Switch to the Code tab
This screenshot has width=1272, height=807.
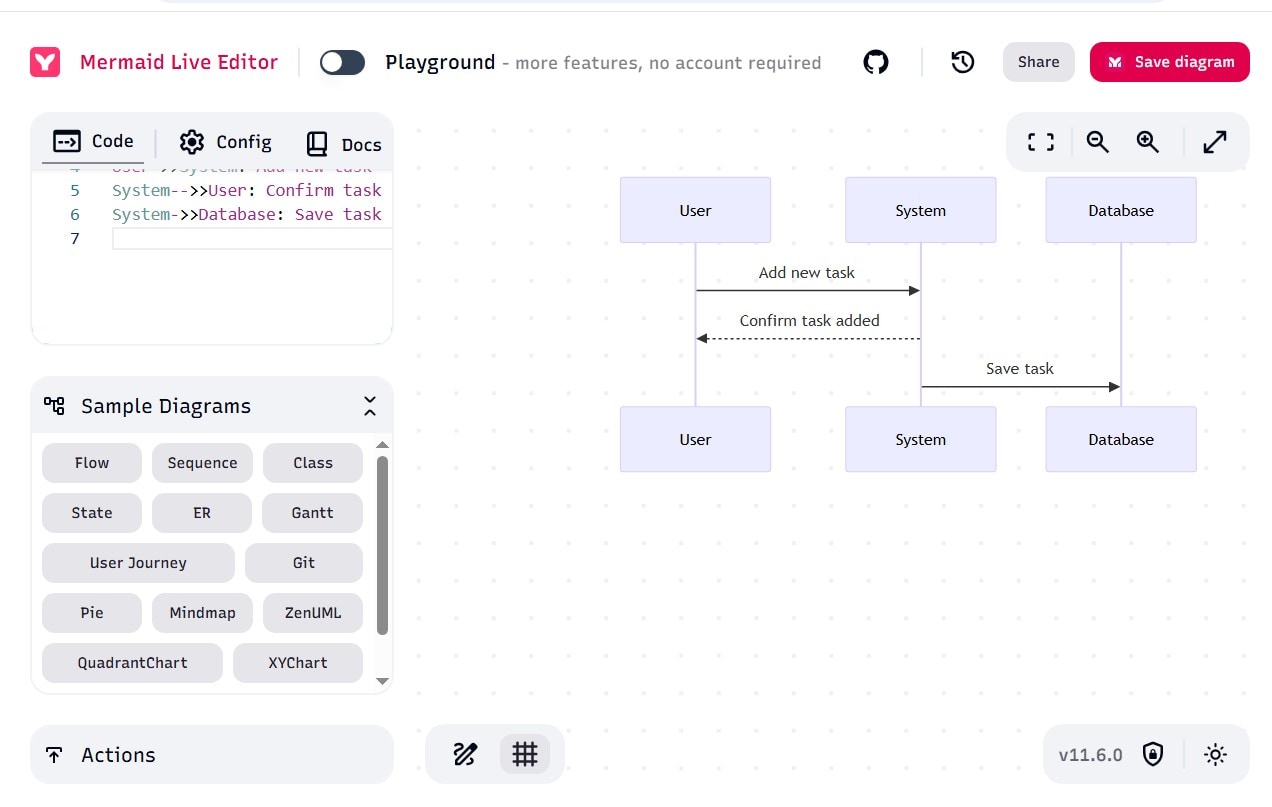click(x=93, y=141)
